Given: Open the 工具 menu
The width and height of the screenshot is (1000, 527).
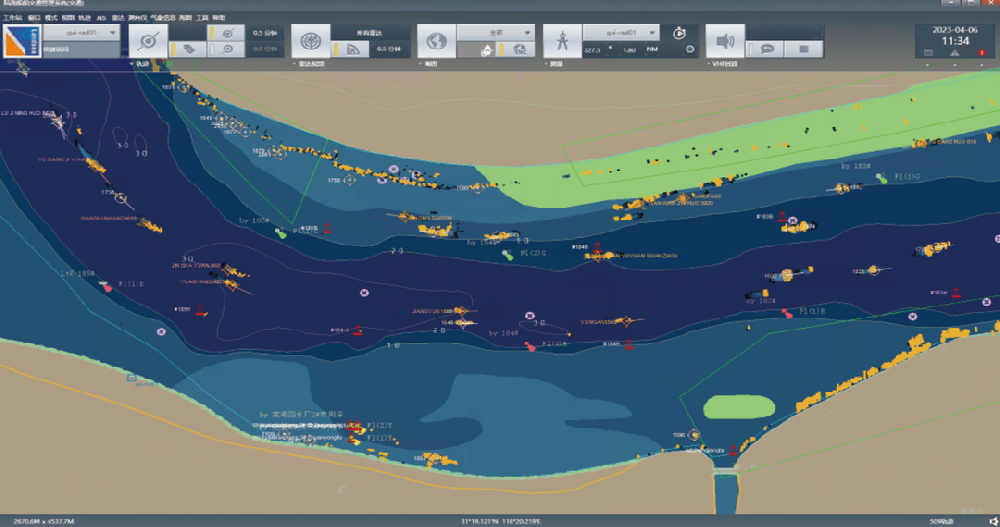Looking at the screenshot, I should [x=203, y=18].
